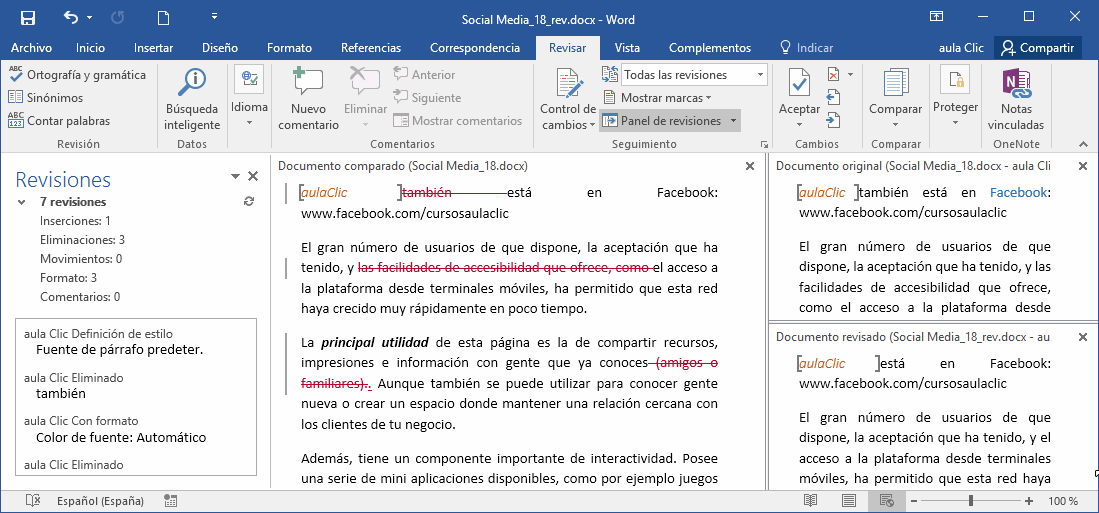Switch to the Insertar tab
Image resolution: width=1099 pixels, height=513 pixels.
tap(153, 48)
